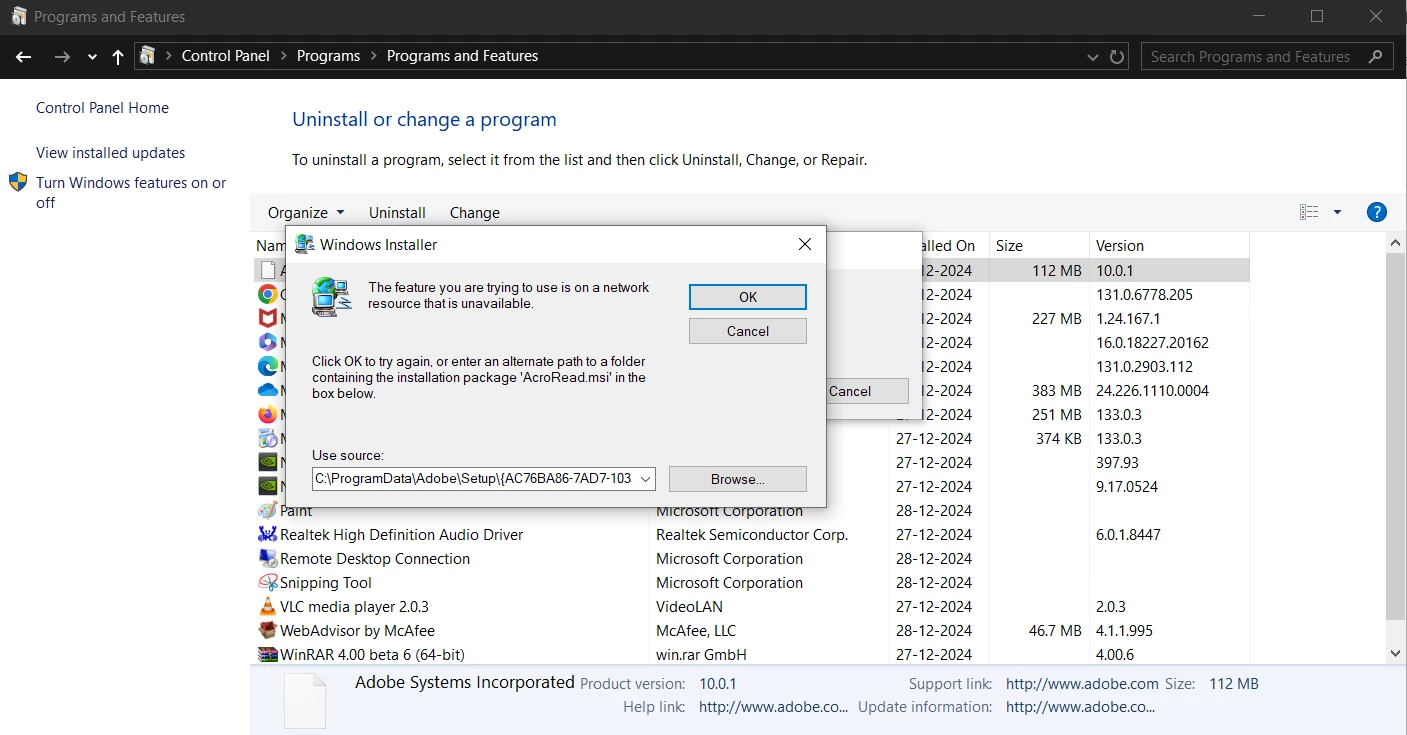Click the Snipping Tool icon

click(267, 582)
